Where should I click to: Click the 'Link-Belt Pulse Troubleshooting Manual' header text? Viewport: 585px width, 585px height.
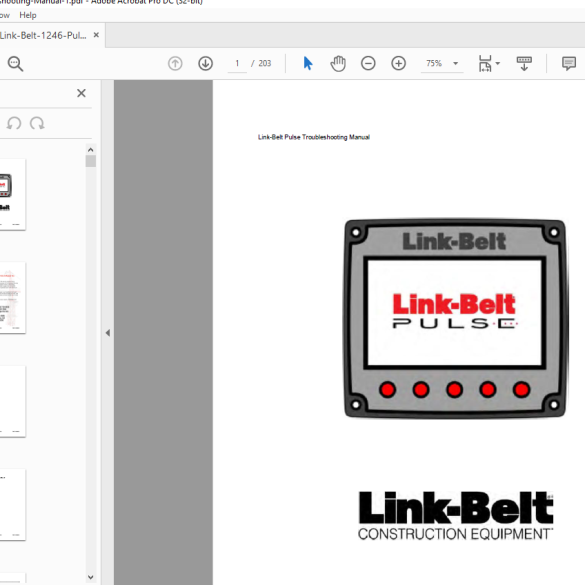coord(314,137)
